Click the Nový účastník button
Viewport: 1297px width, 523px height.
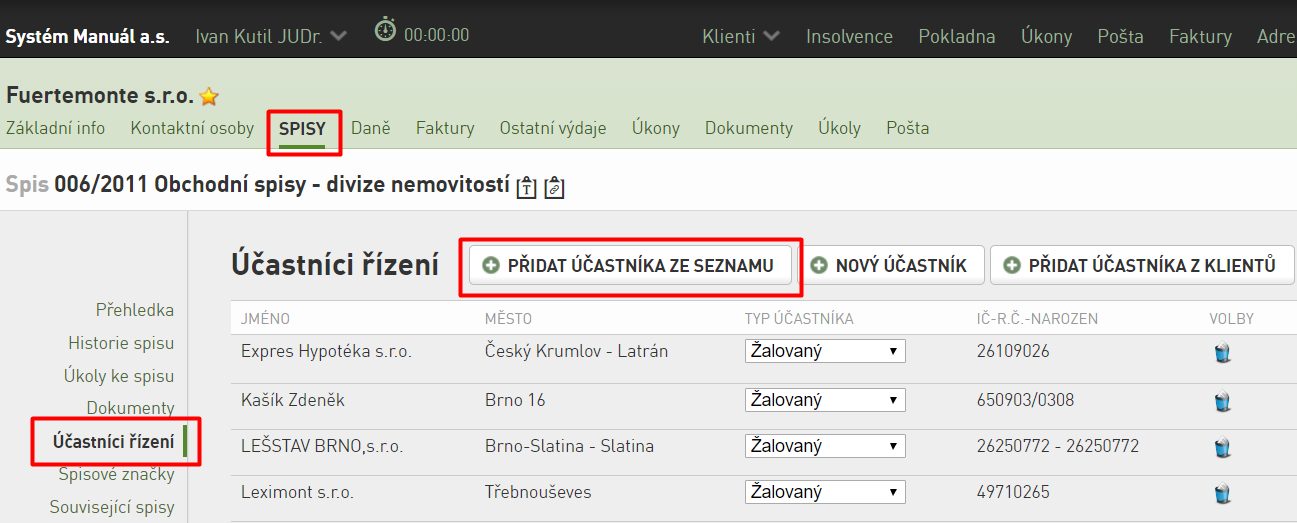click(890, 265)
